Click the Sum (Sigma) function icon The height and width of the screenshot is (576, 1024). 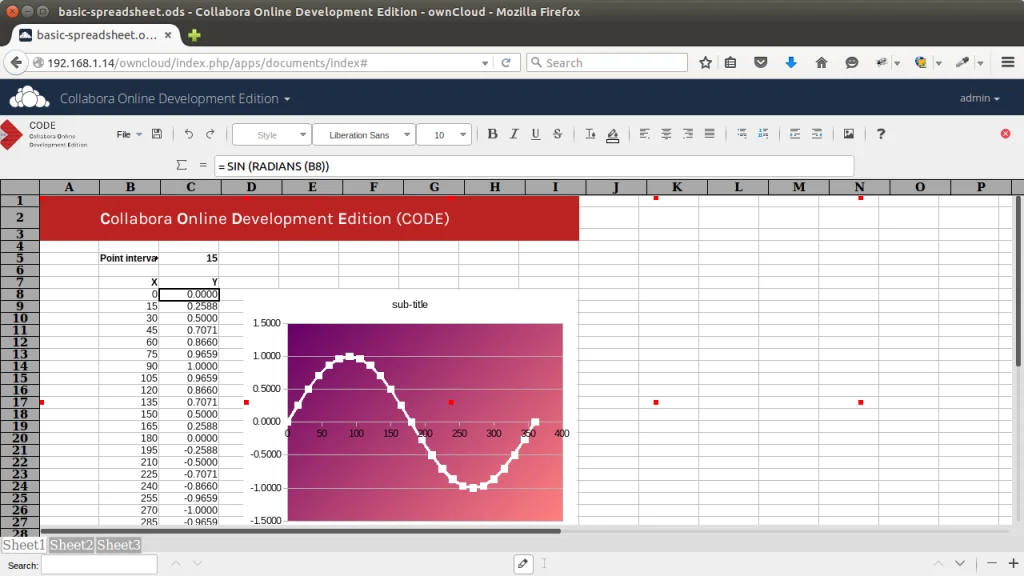tap(181, 165)
